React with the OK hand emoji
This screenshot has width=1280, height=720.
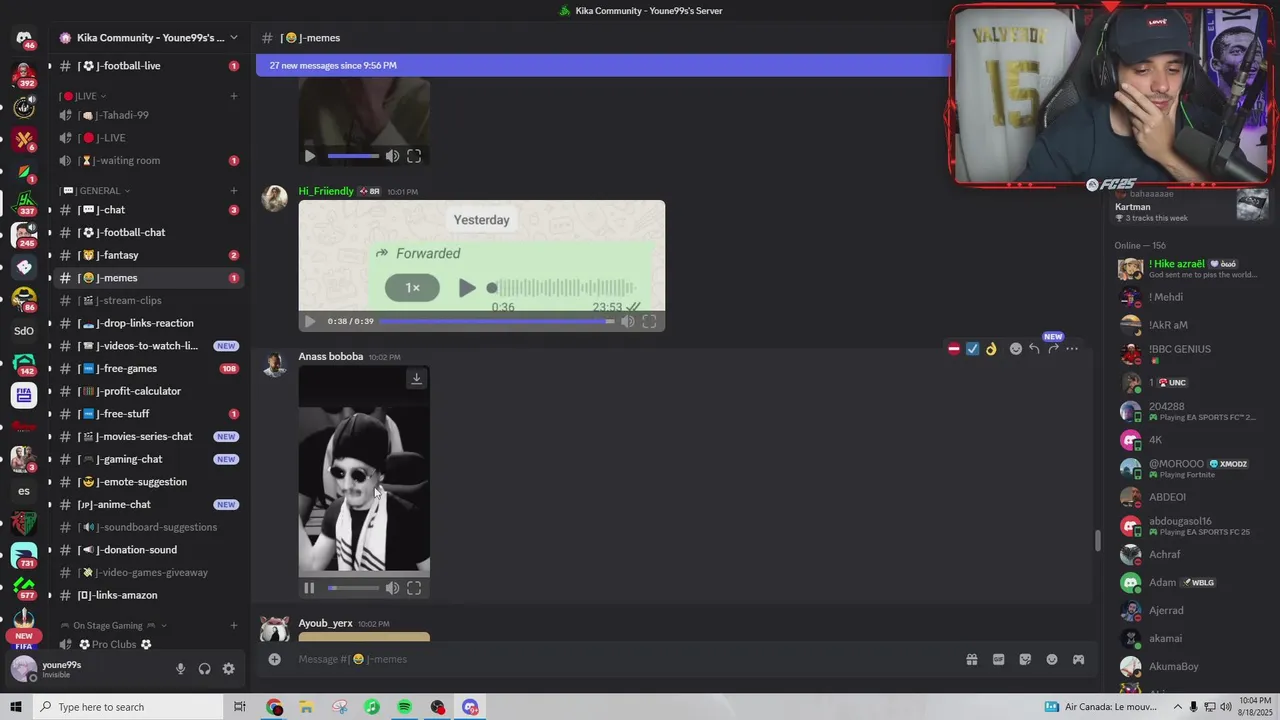[991, 349]
